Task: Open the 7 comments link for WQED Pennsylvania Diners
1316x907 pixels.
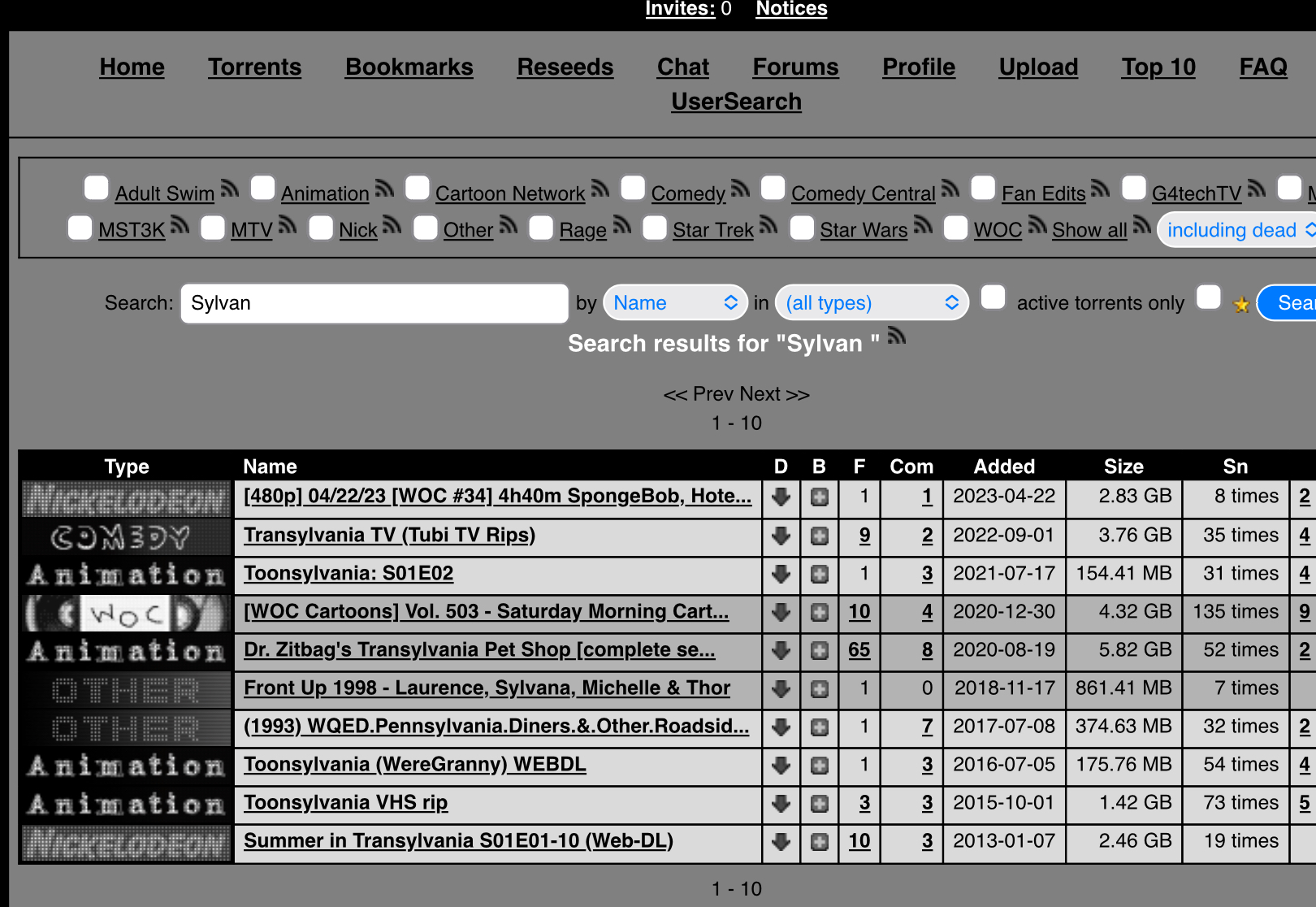Action: [x=927, y=727]
